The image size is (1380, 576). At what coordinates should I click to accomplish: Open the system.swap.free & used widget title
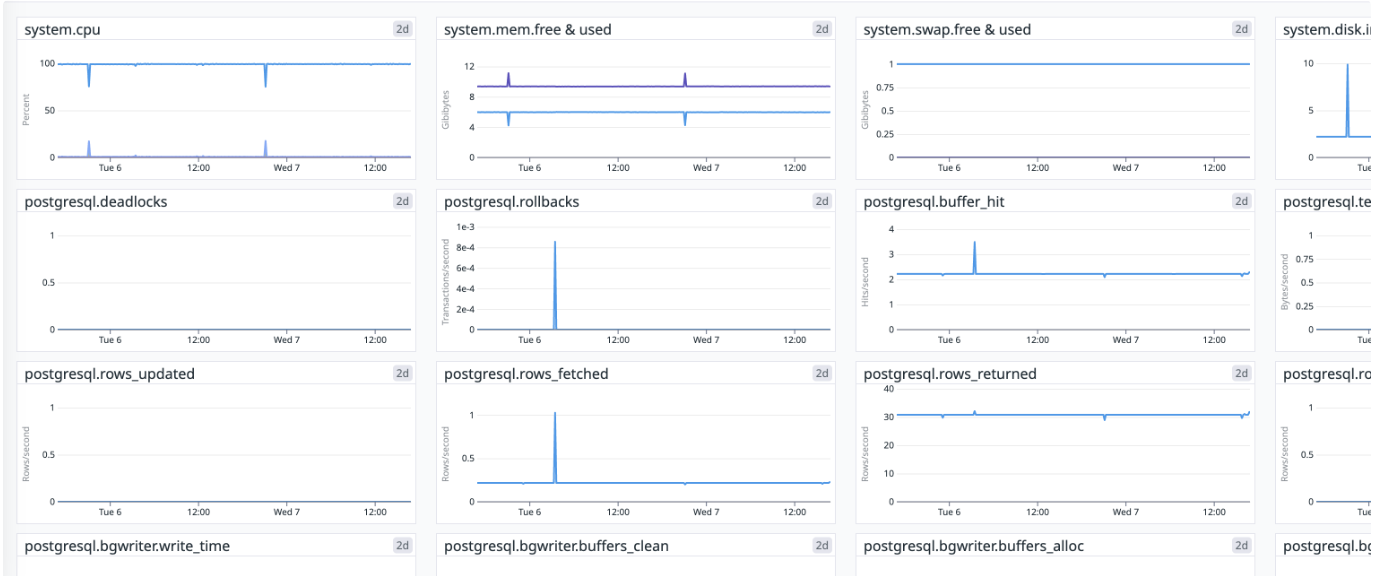946,30
